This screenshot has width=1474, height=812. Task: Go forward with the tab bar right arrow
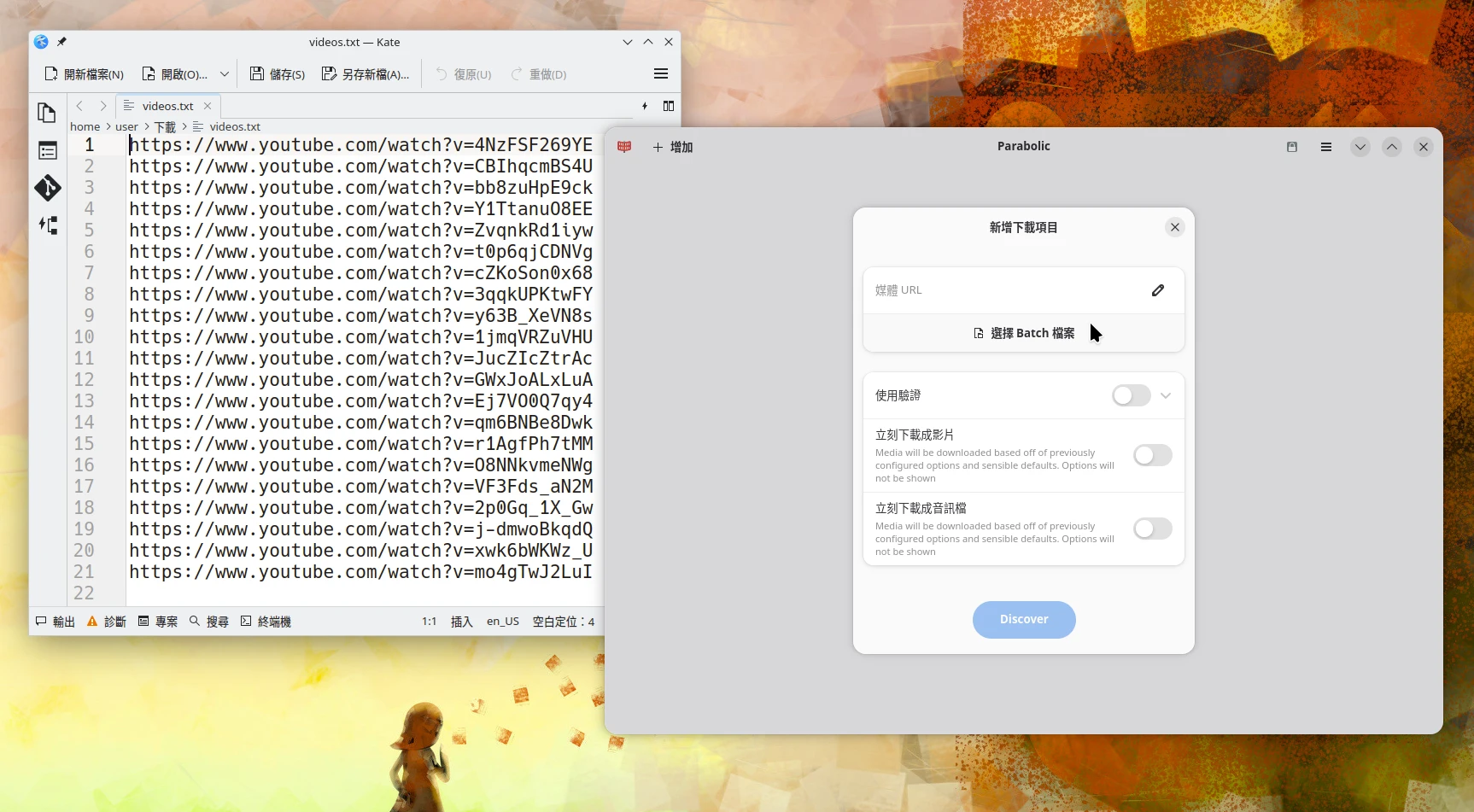[x=103, y=106]
